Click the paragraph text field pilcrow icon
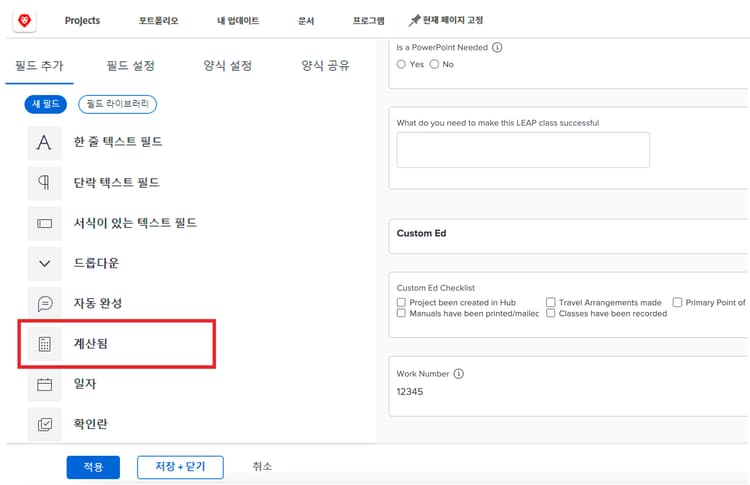Image resolution: width=750 pixels, height=485 pixels. [44, 183]
